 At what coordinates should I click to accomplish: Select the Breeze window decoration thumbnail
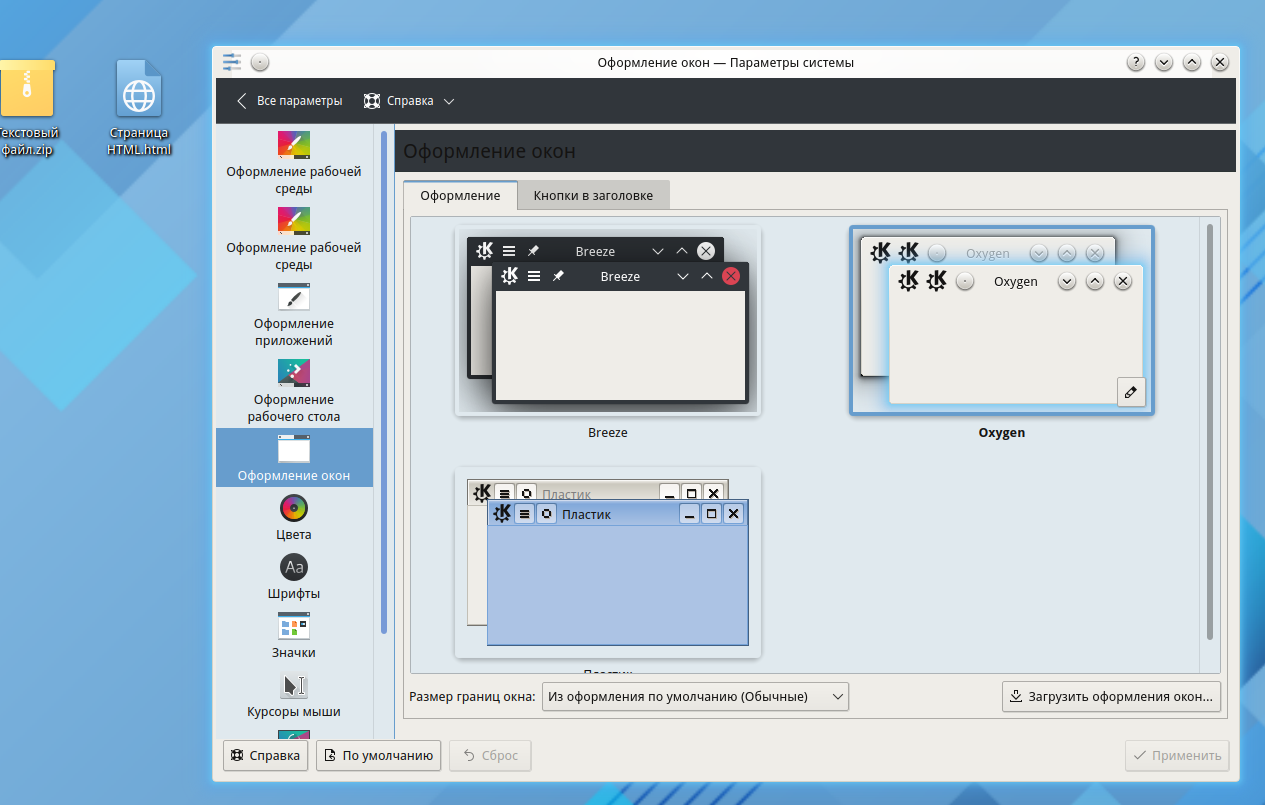coord(608,322)
